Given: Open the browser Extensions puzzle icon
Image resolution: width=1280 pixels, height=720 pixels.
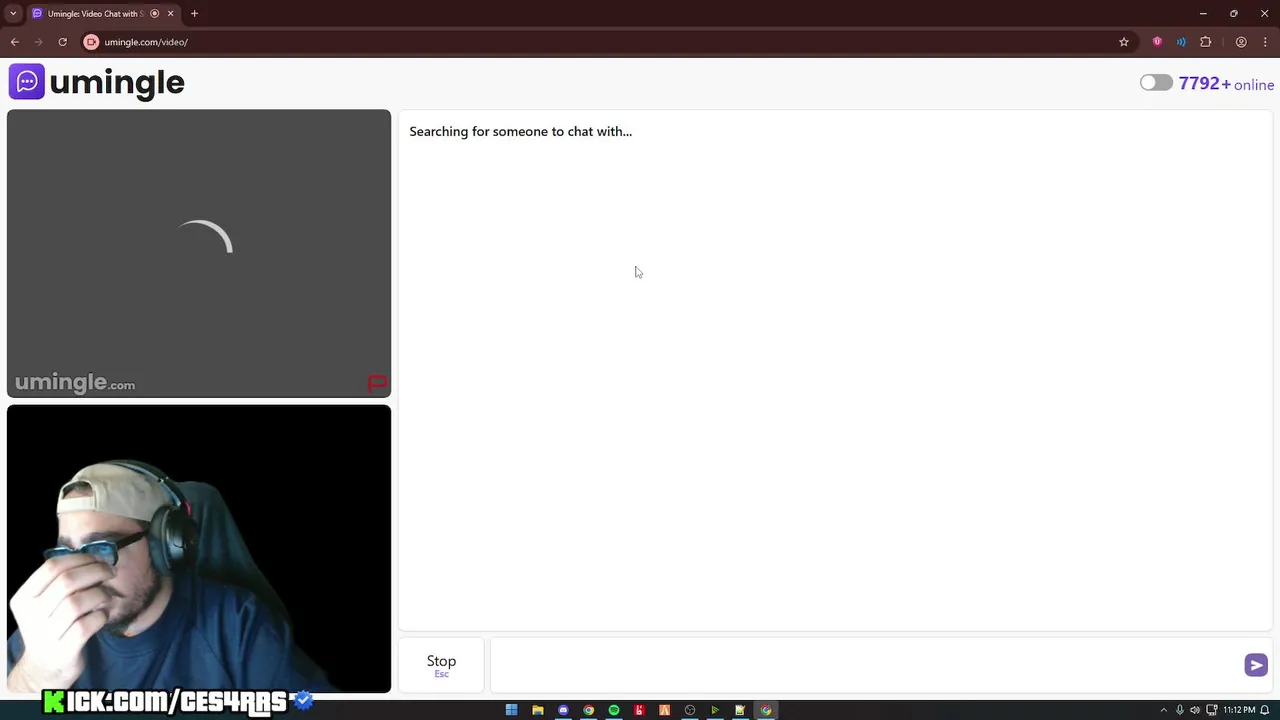Looking at the screenshot, I should click(x=1205, y=42).
